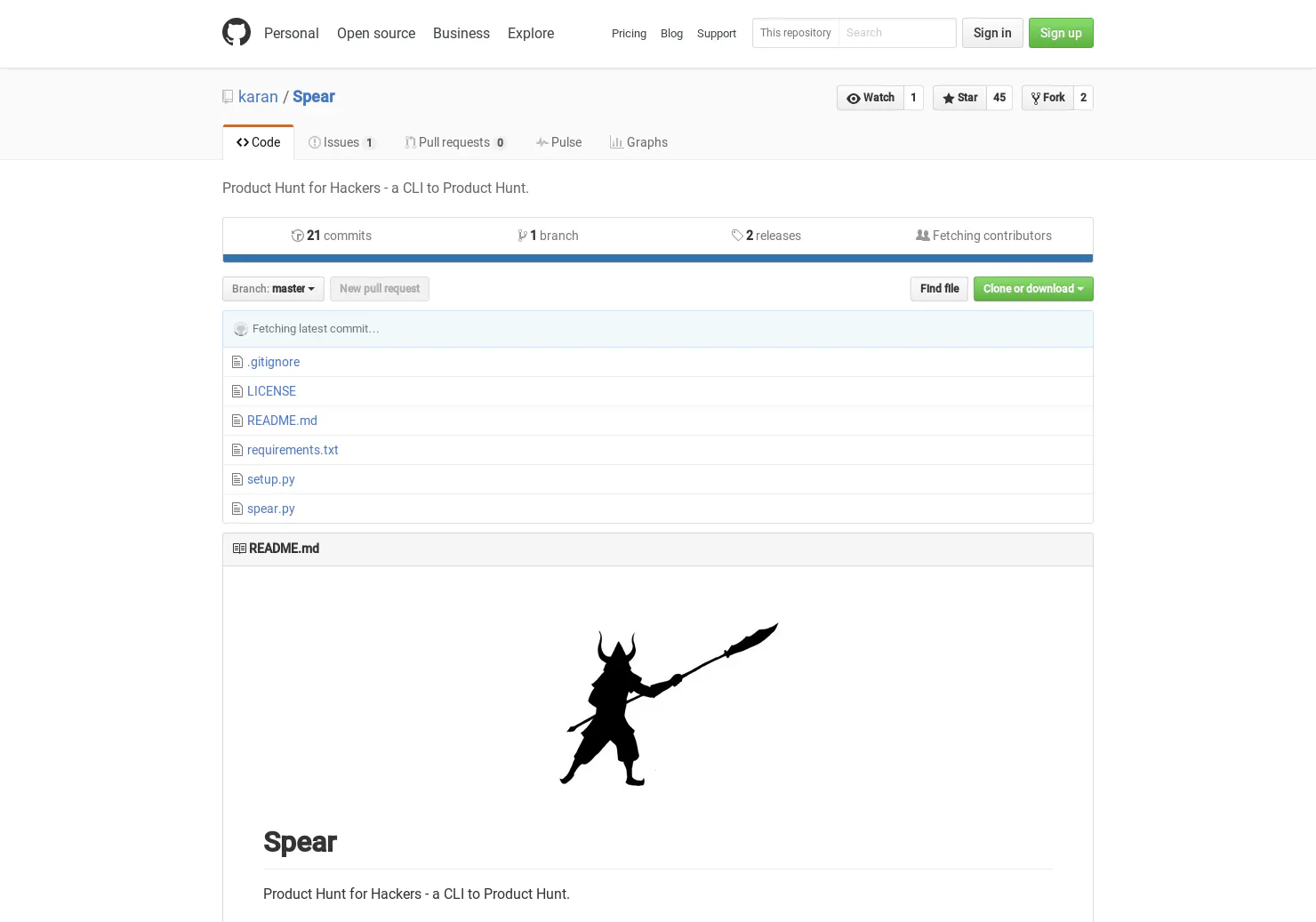Click the Watch button
Screen dimensions: 1316x922
pyautogui.click(x=871, y=98)
